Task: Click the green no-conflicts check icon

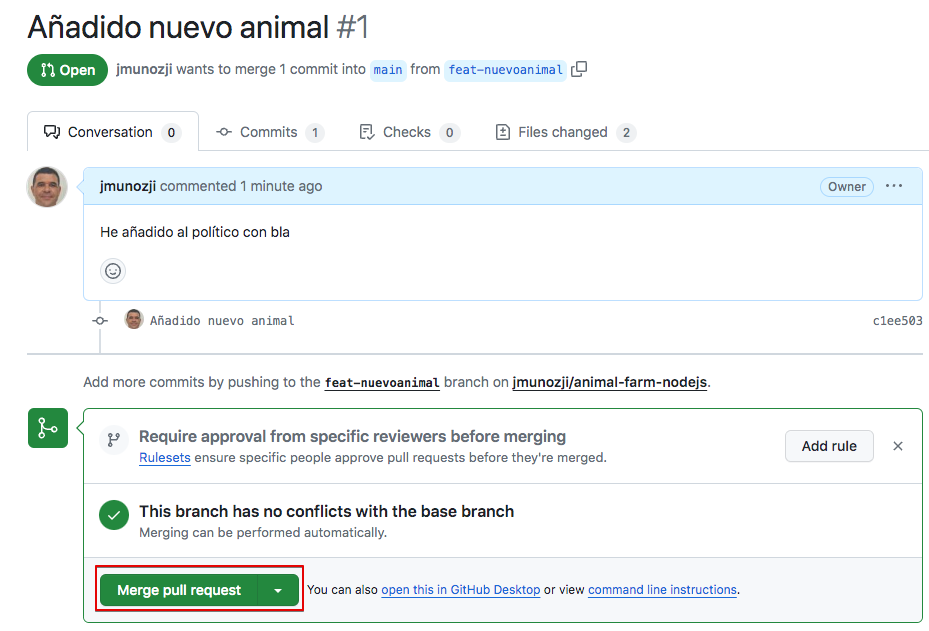Action: click(114, 516)
